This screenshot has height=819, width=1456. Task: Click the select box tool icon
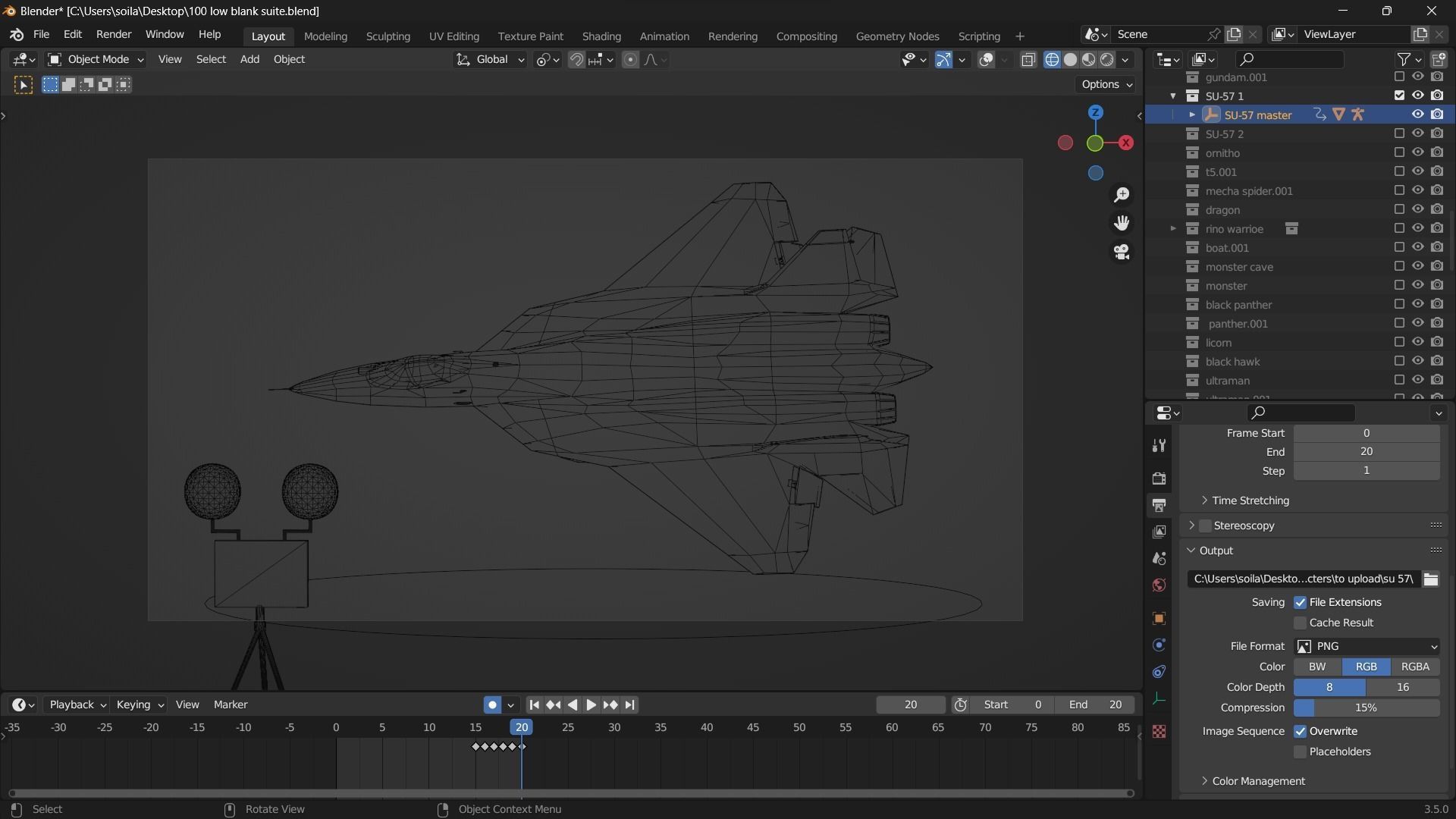(x=24, y=85)
